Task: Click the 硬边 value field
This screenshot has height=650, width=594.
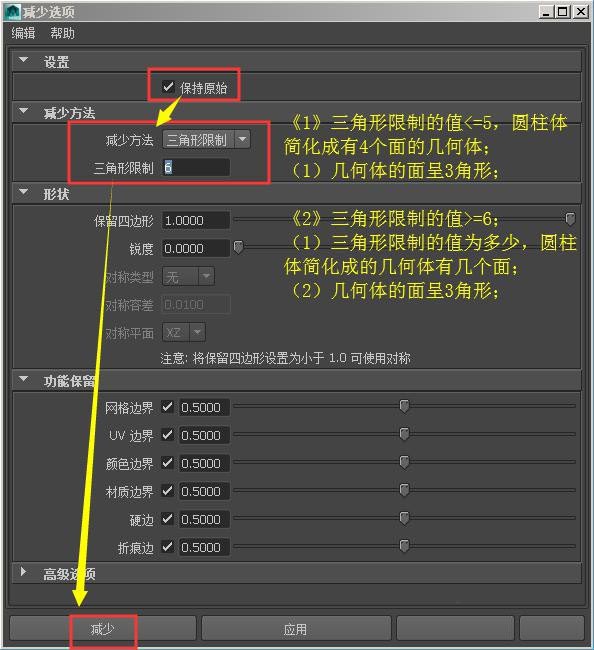Action: [x=204, y=519]
